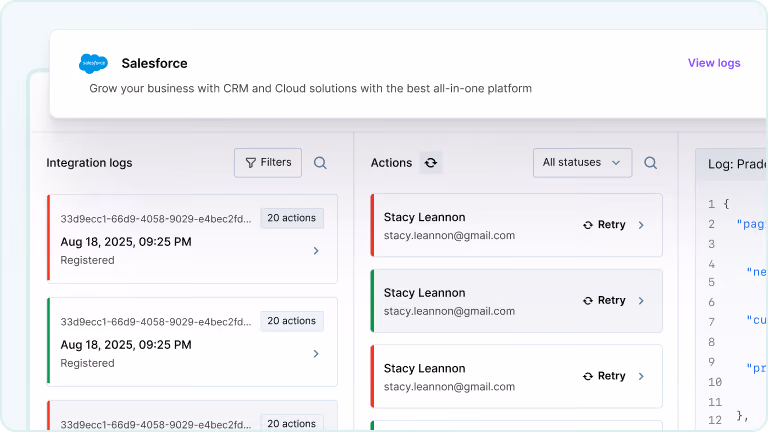
Task: Open View logs link
Action: pos(714,63)
